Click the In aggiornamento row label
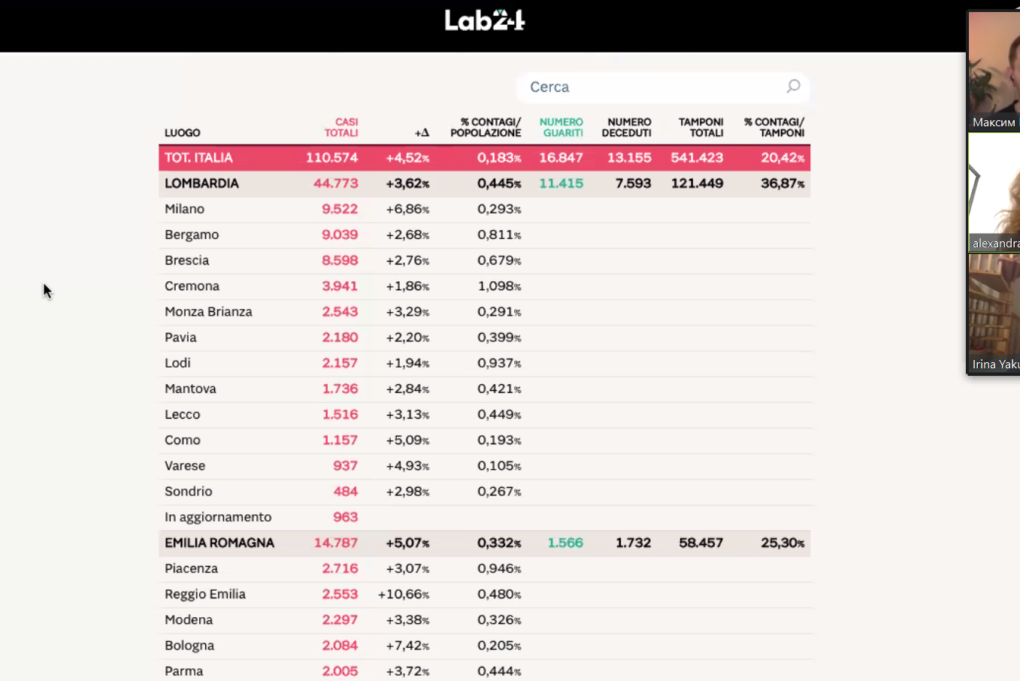 coord(218,517)
